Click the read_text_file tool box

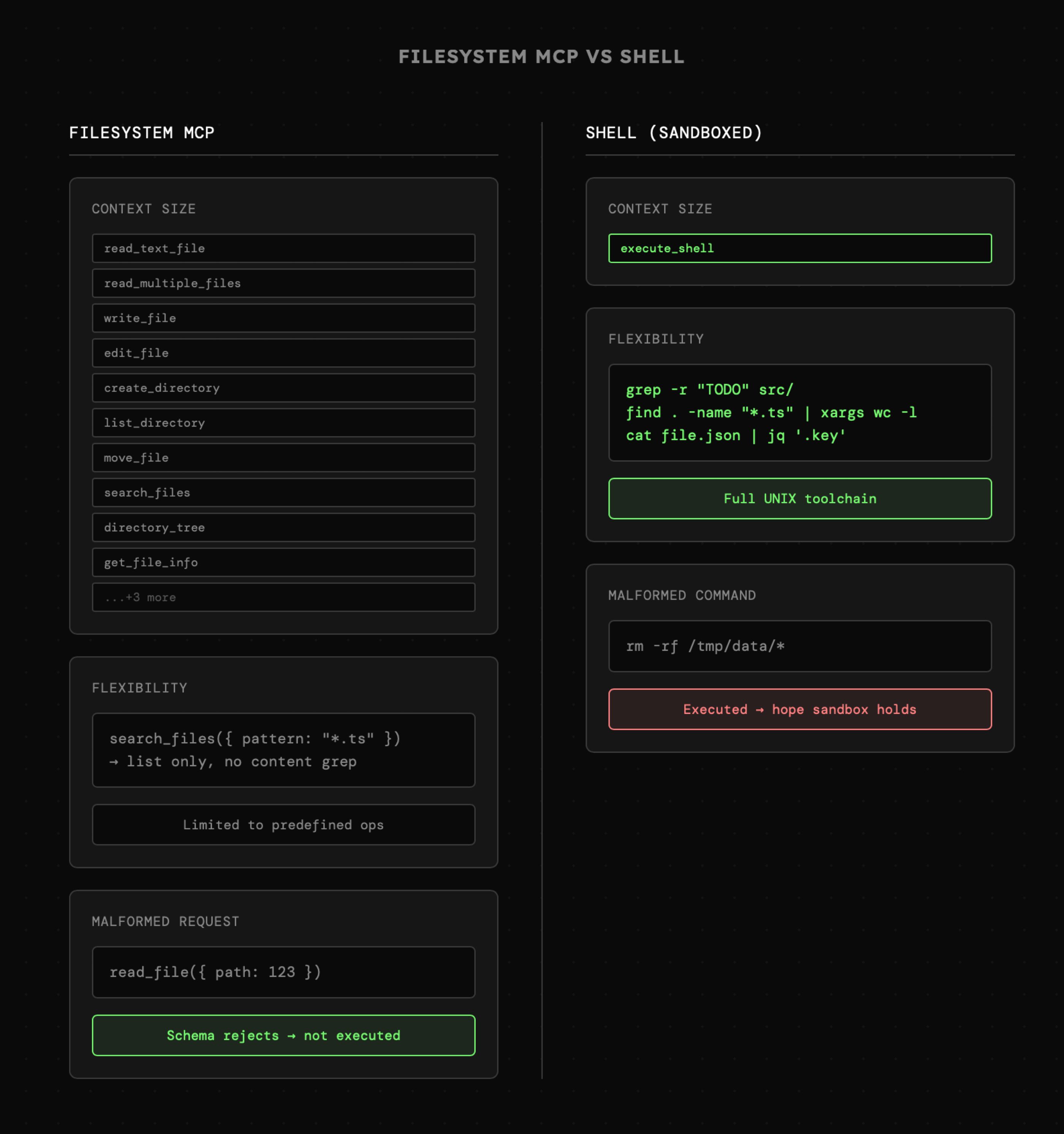[283, 248]
